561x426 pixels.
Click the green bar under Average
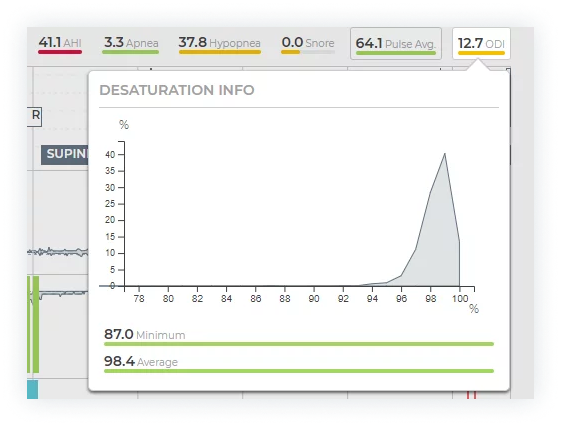click(x=299, y=371)
